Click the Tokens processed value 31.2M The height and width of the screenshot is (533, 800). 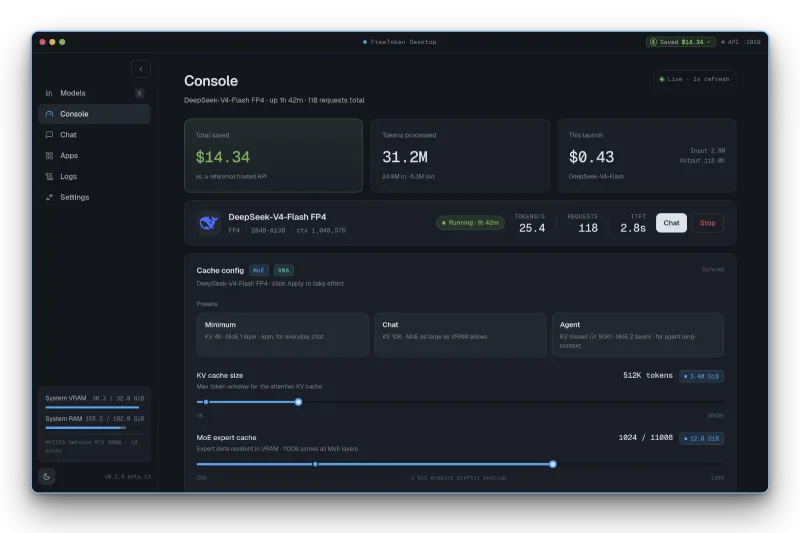[405, 157]
